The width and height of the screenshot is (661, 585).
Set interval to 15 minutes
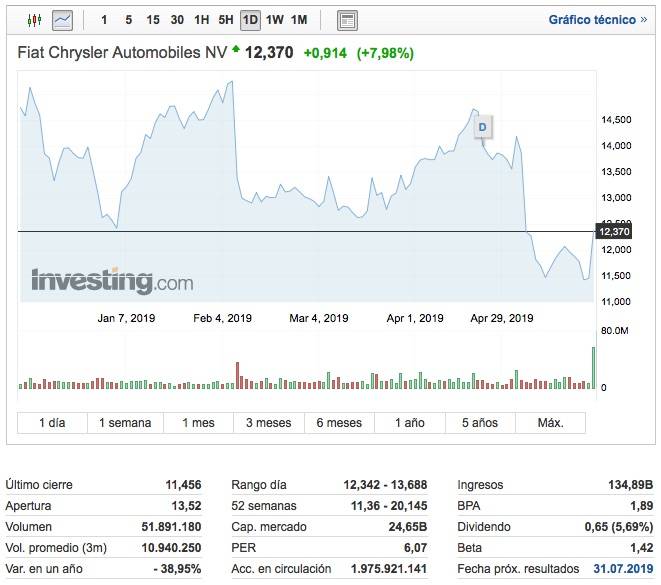pos(153,20)
